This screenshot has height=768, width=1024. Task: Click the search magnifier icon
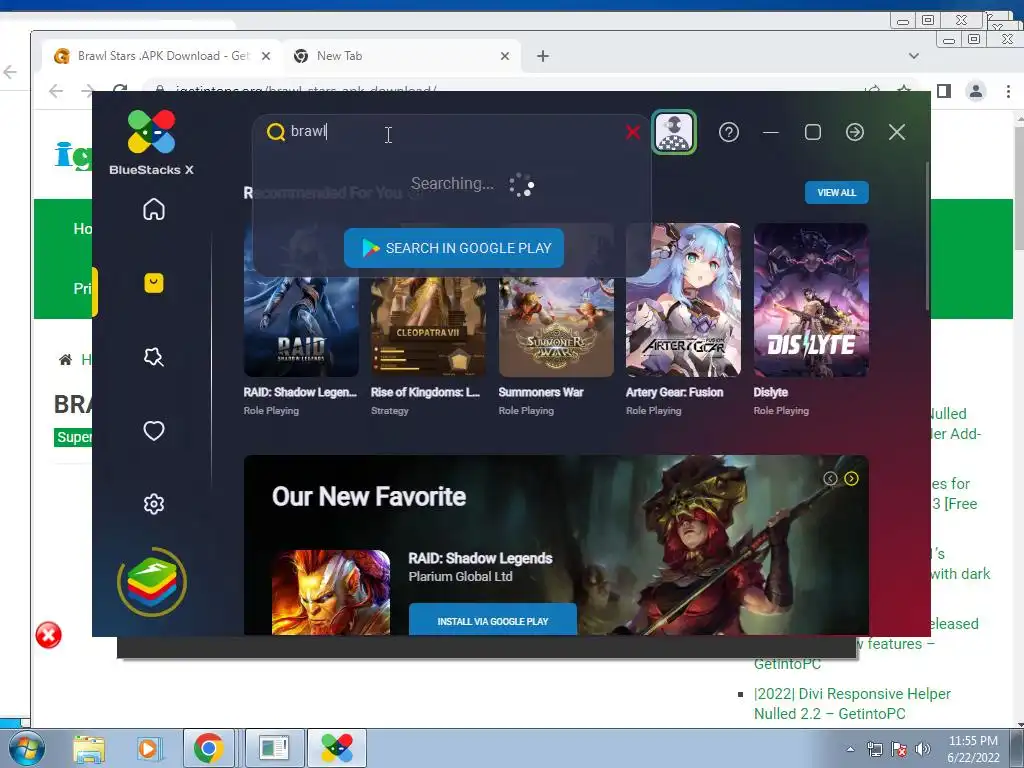click(x=276, y=132)
